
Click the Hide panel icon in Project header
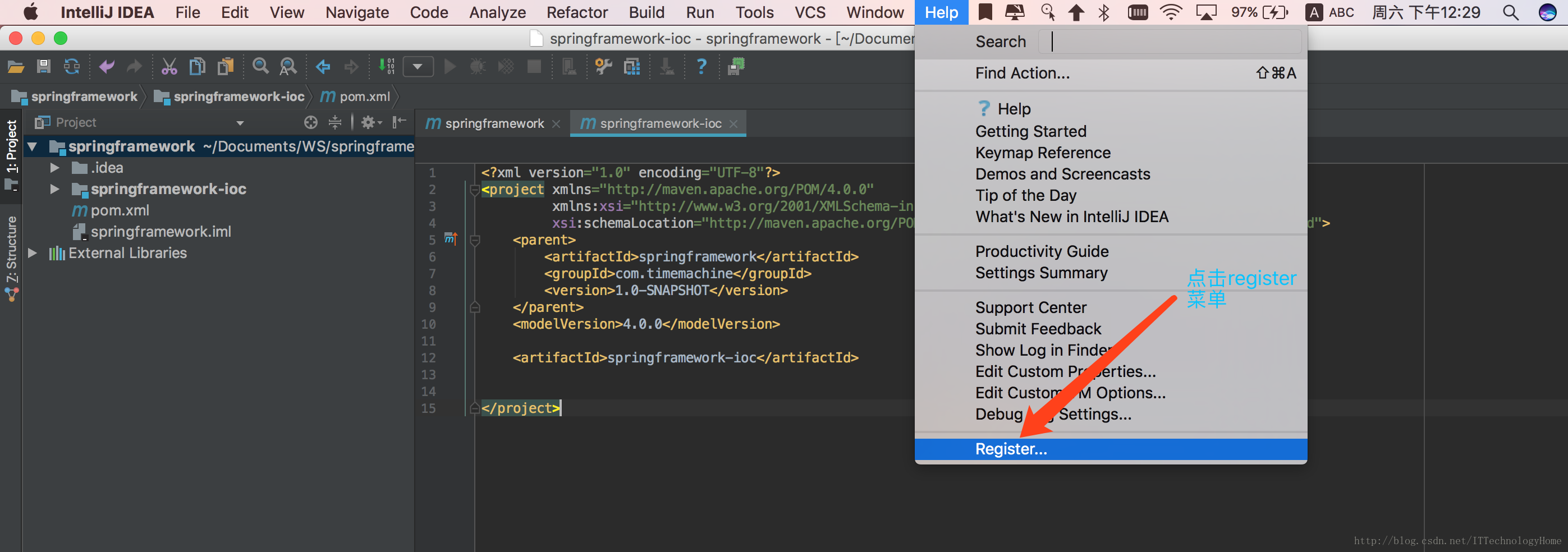400,122
